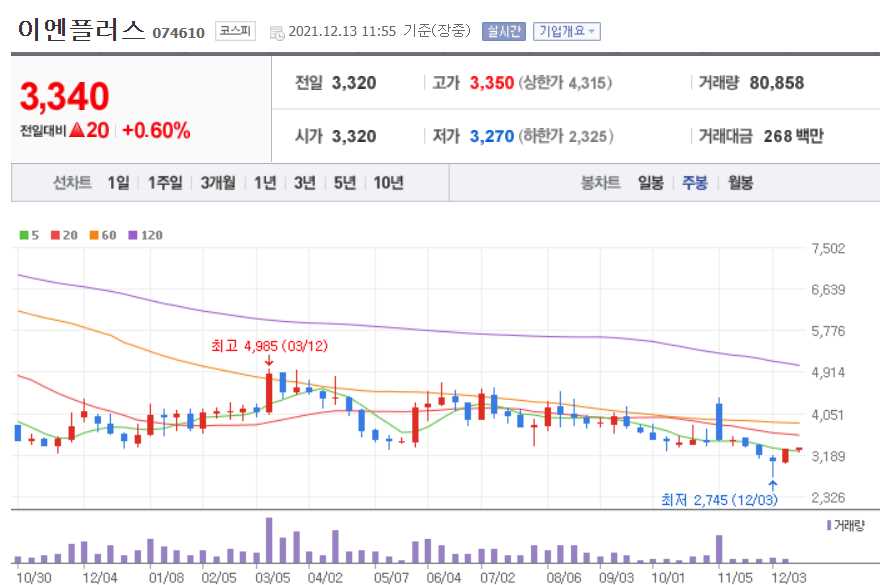Click the 코스피 market badge
880x585 pixels.
pyautogui.click(x=235, y=31)
